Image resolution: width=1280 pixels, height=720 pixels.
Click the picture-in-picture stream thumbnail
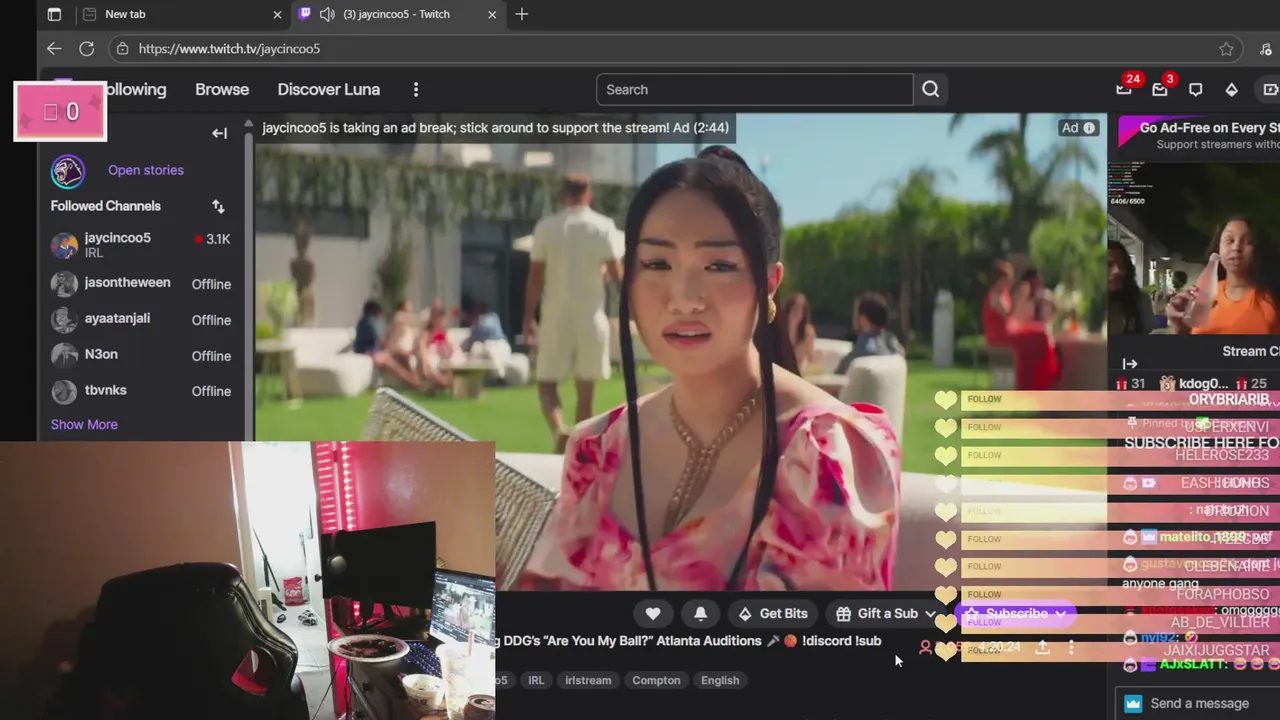1194,247
